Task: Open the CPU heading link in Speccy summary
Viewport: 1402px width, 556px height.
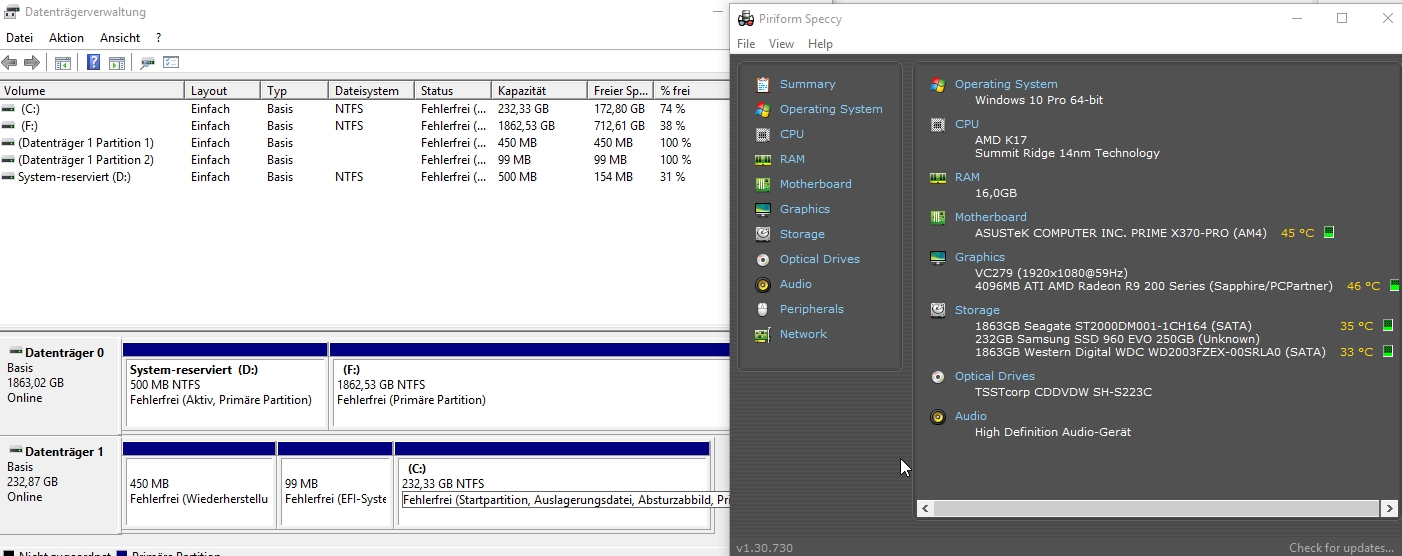Action: point(967,124)
